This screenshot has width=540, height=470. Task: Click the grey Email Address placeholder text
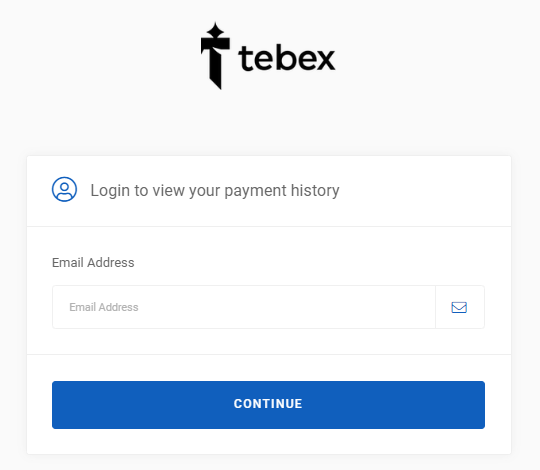(104, 307)
